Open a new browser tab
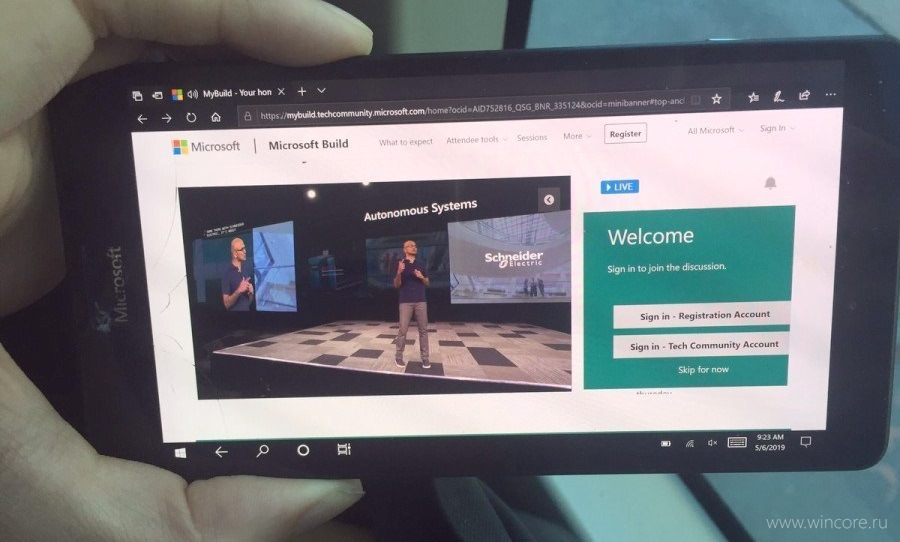 pyautogui.click(x=302, y=91)
